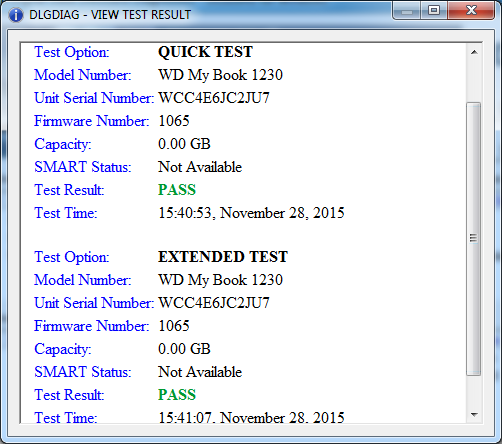502x444 pixels.
Task: Click the DLGDIAG info icon in title bar
Action: [x=16, y=15]
